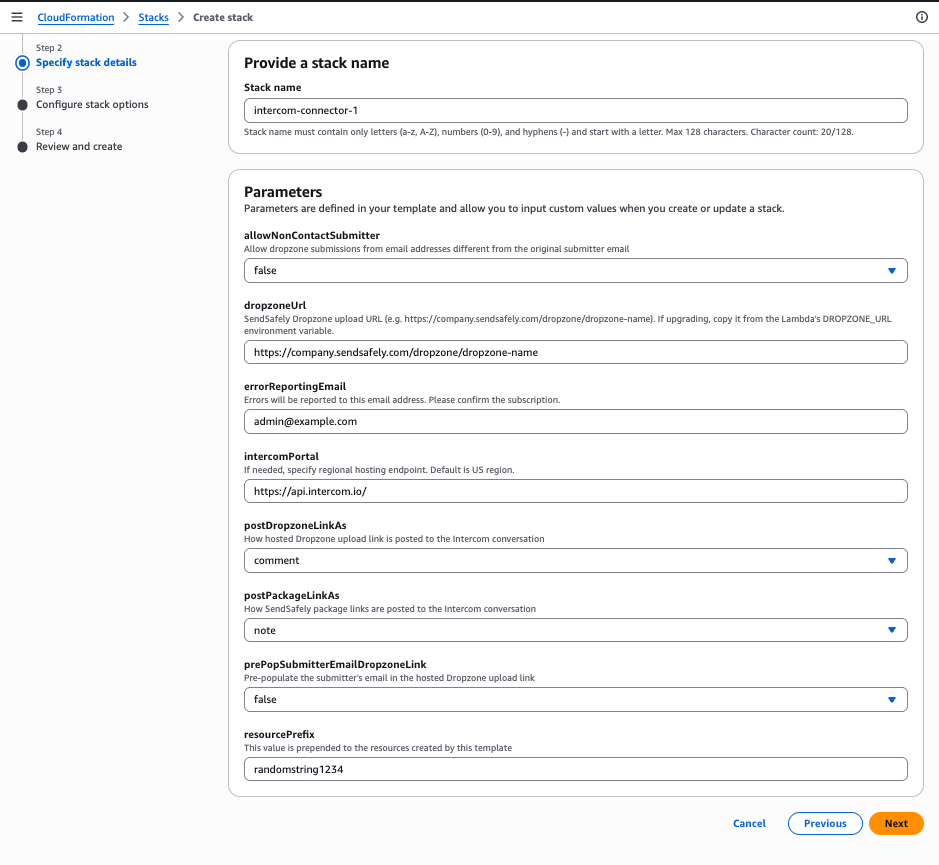The width and height of the screenshot is (939, 865).
Task: Click the 'errorReportingEmail' parameter label
Action: (295, 386)
